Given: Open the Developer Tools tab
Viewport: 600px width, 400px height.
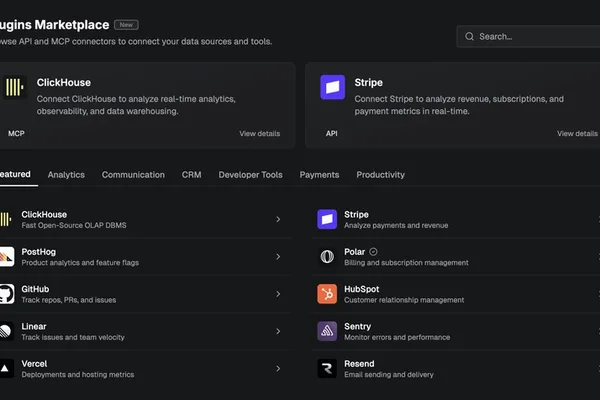Looking at the screenshot, I should tap(250, 175).
